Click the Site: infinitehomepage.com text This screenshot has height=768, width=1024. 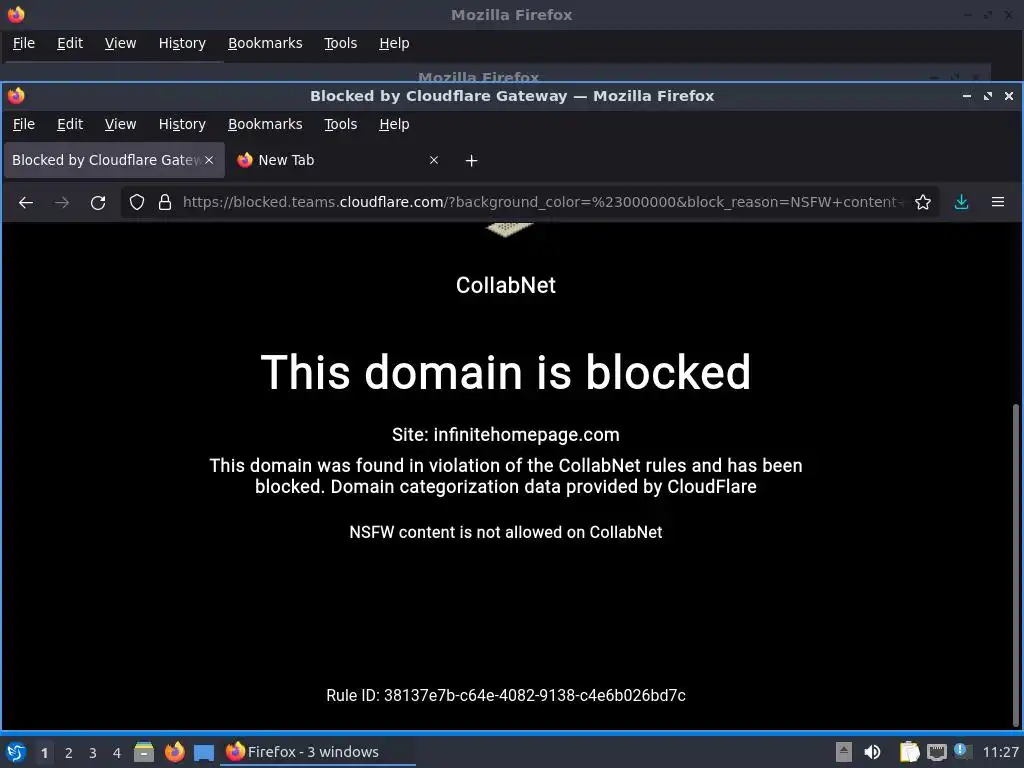505,435
